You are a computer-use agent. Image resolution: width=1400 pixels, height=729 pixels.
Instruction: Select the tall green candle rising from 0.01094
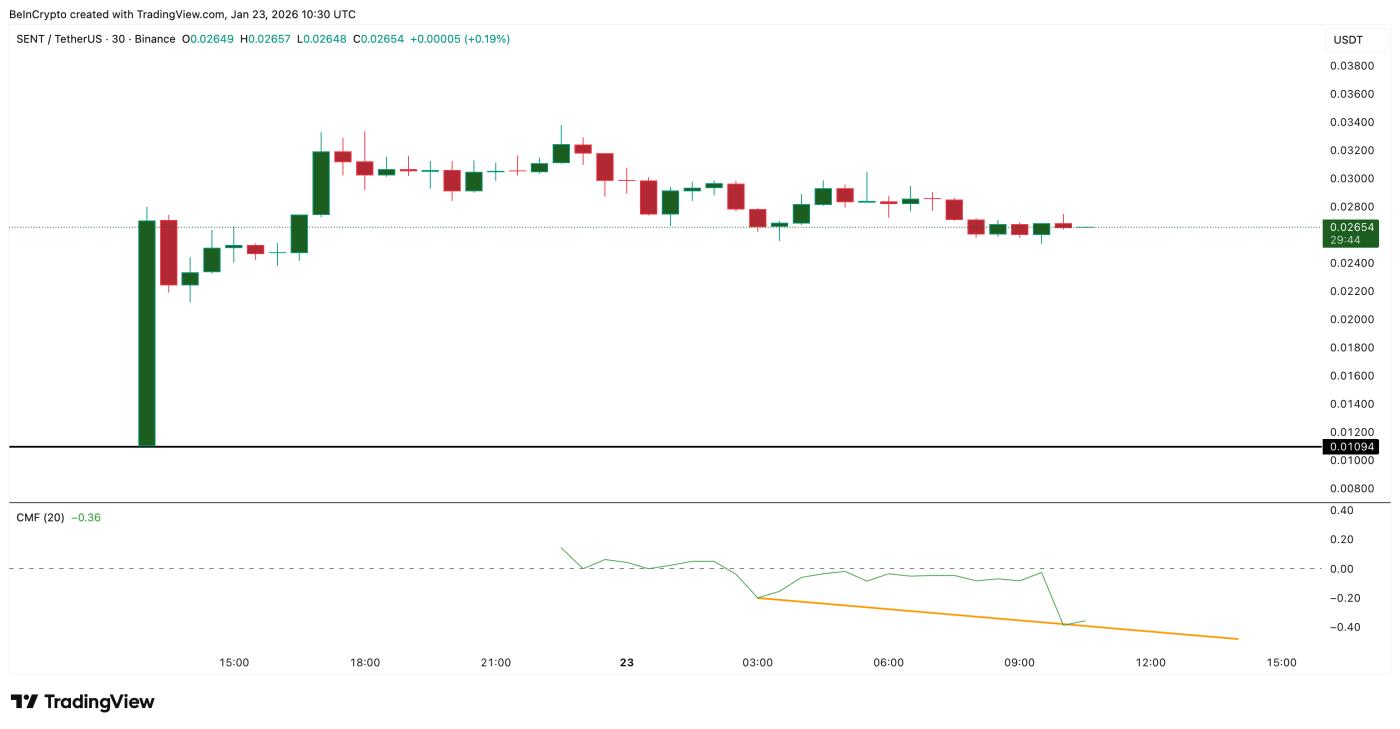pos(147,332)
